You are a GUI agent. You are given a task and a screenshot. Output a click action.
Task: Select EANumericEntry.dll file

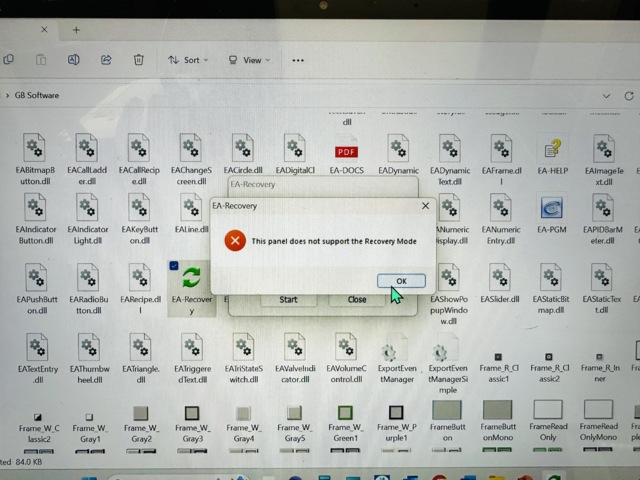pyautogui.click(x=501, y=219)
